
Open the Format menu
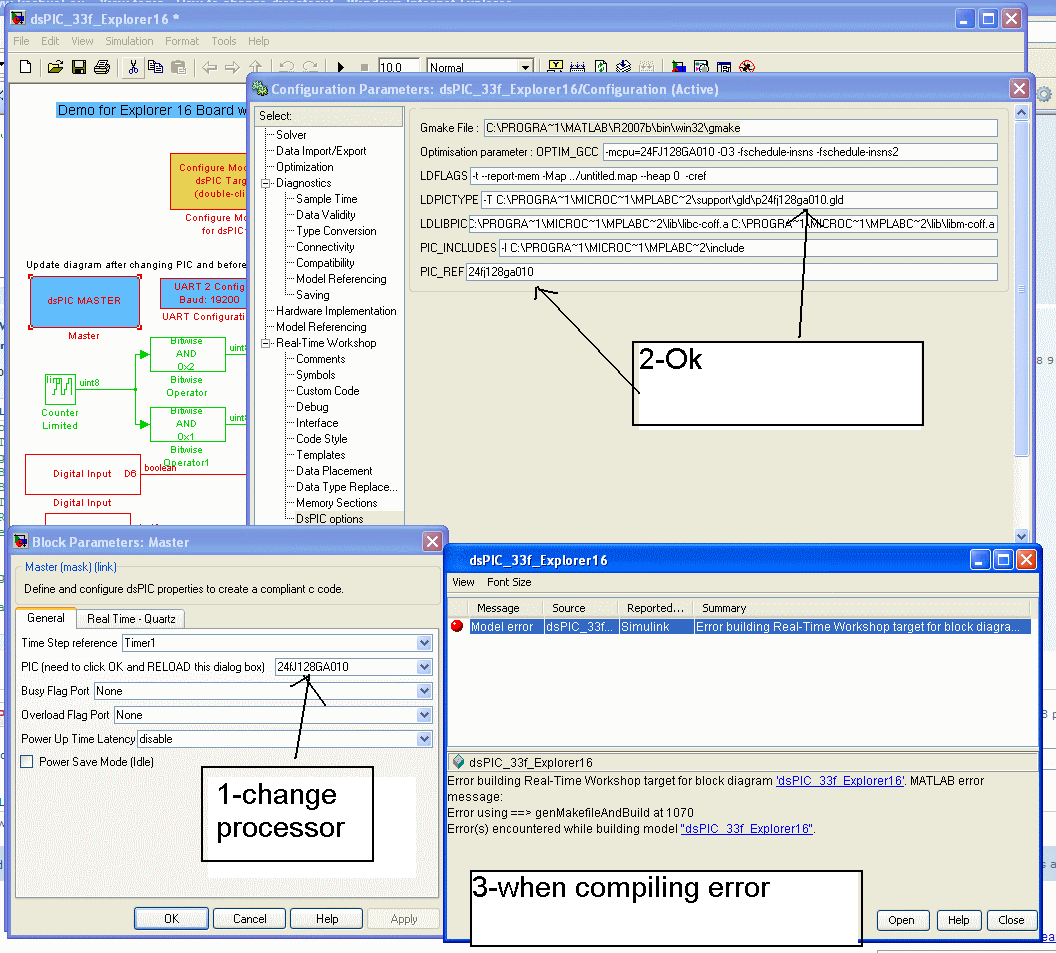182,41
